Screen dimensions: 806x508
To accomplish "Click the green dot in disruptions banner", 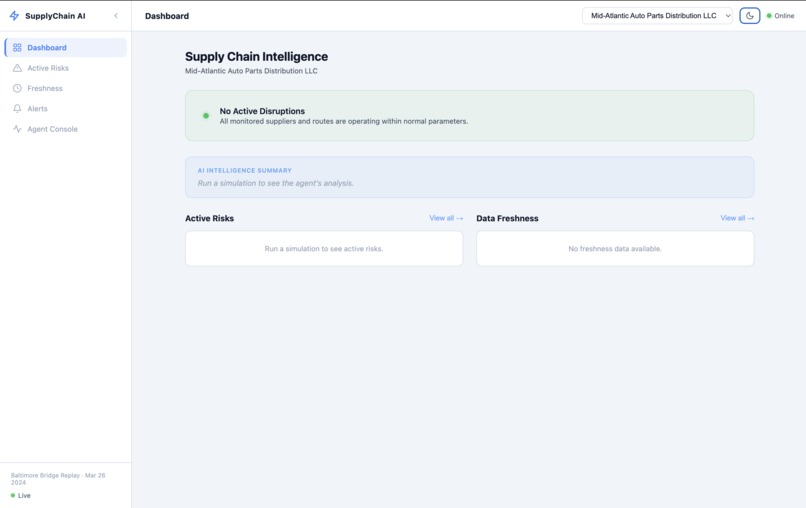I will 206,116.
